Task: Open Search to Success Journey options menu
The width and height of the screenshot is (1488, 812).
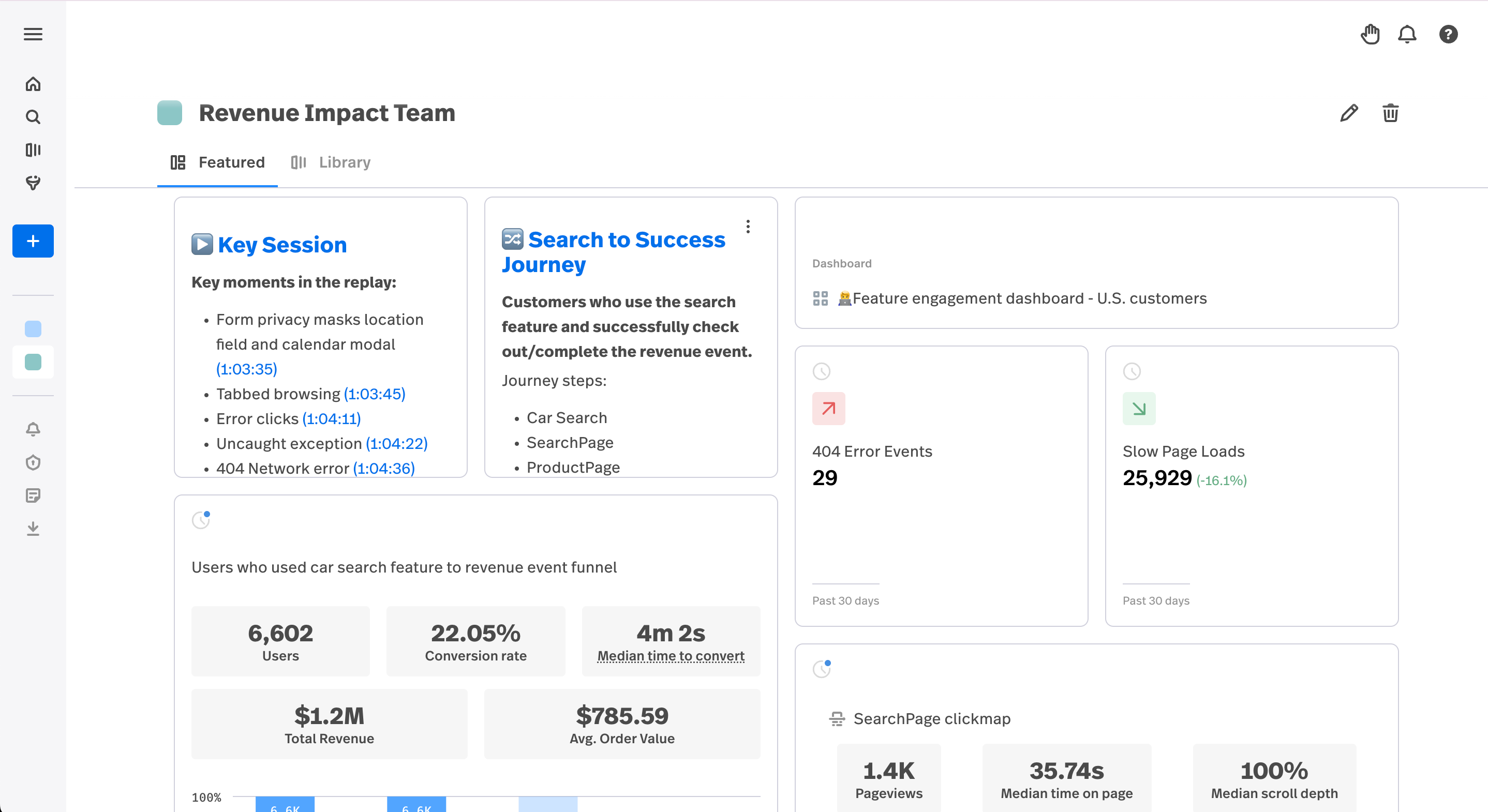Action: 748,227
